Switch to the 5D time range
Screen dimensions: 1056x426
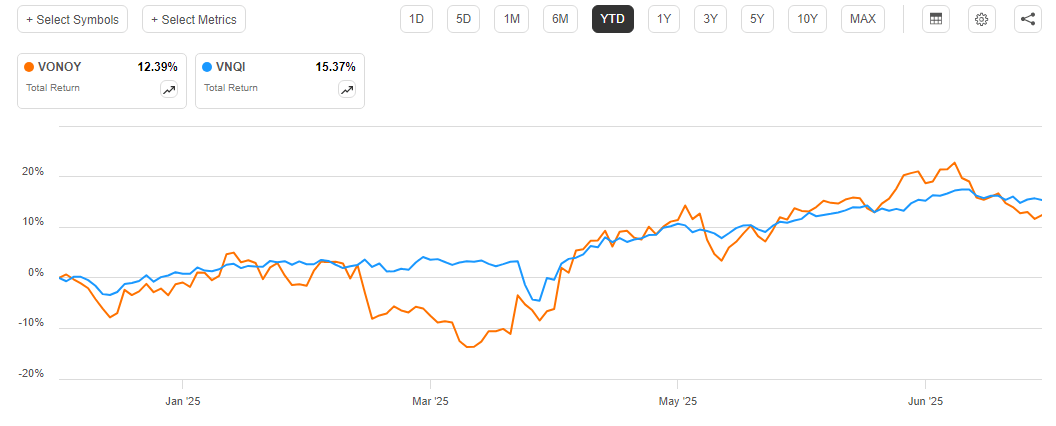coord(464,19)
